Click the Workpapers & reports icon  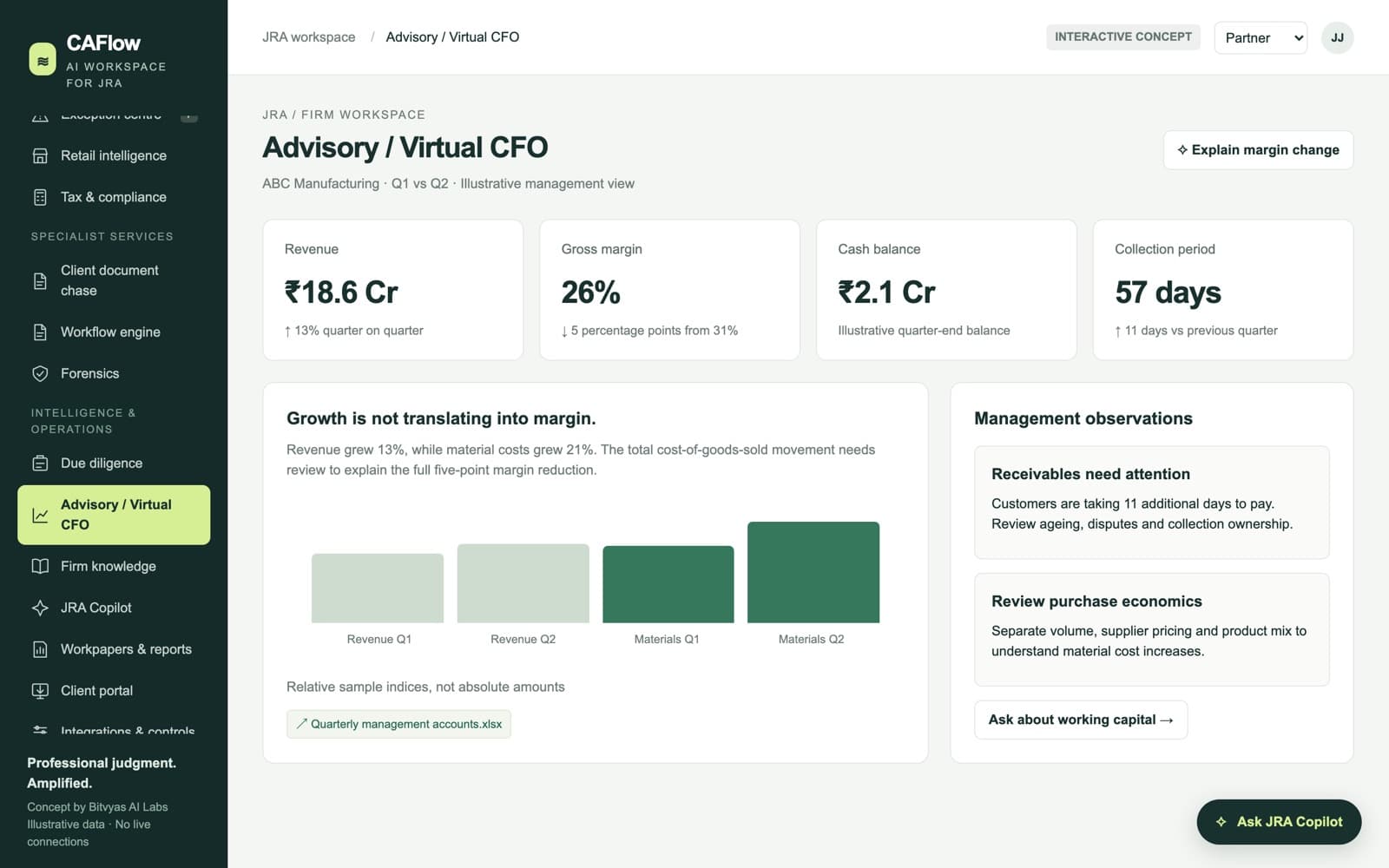pos(40,650)
